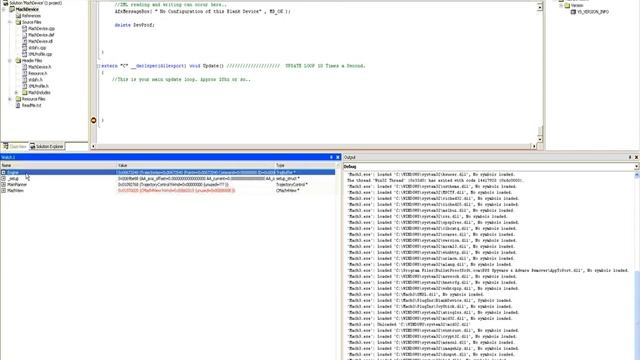Click the Value column header in Watch

(x=196, y=165)
